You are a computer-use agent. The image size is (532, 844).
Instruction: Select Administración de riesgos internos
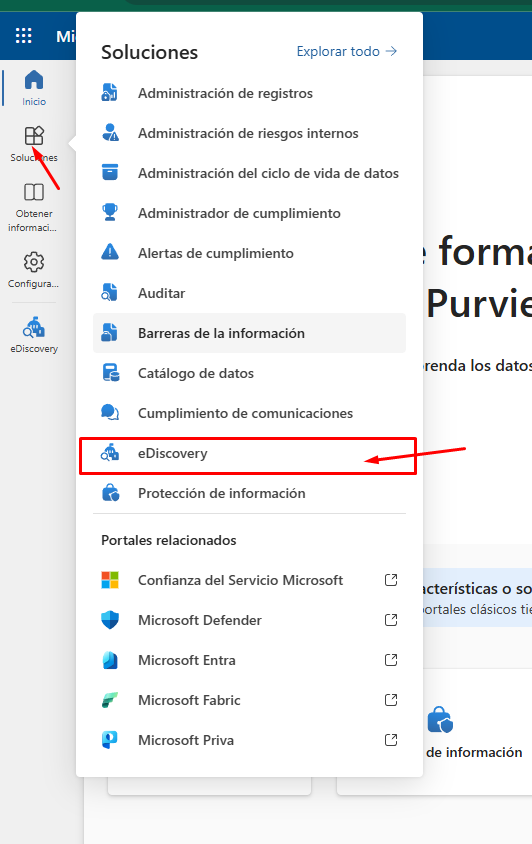tap(249, 133)
